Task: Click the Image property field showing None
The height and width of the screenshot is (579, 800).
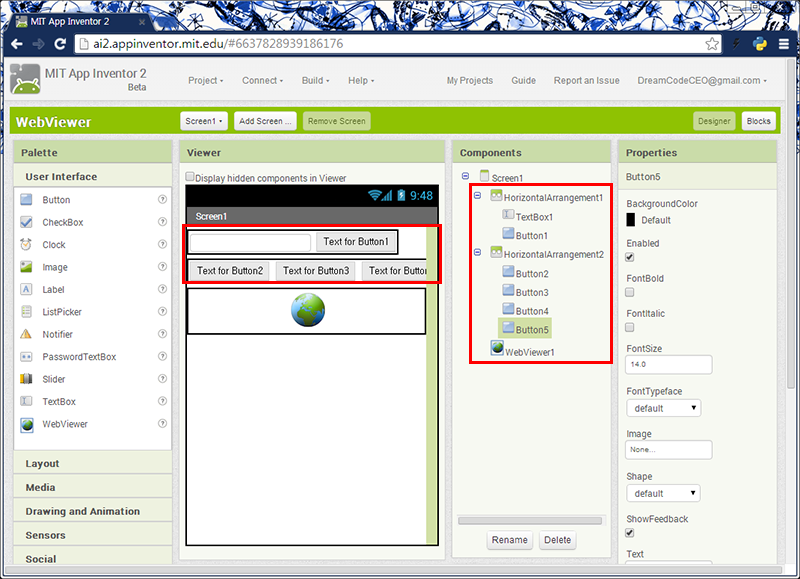Action: [x=668, y=450]
